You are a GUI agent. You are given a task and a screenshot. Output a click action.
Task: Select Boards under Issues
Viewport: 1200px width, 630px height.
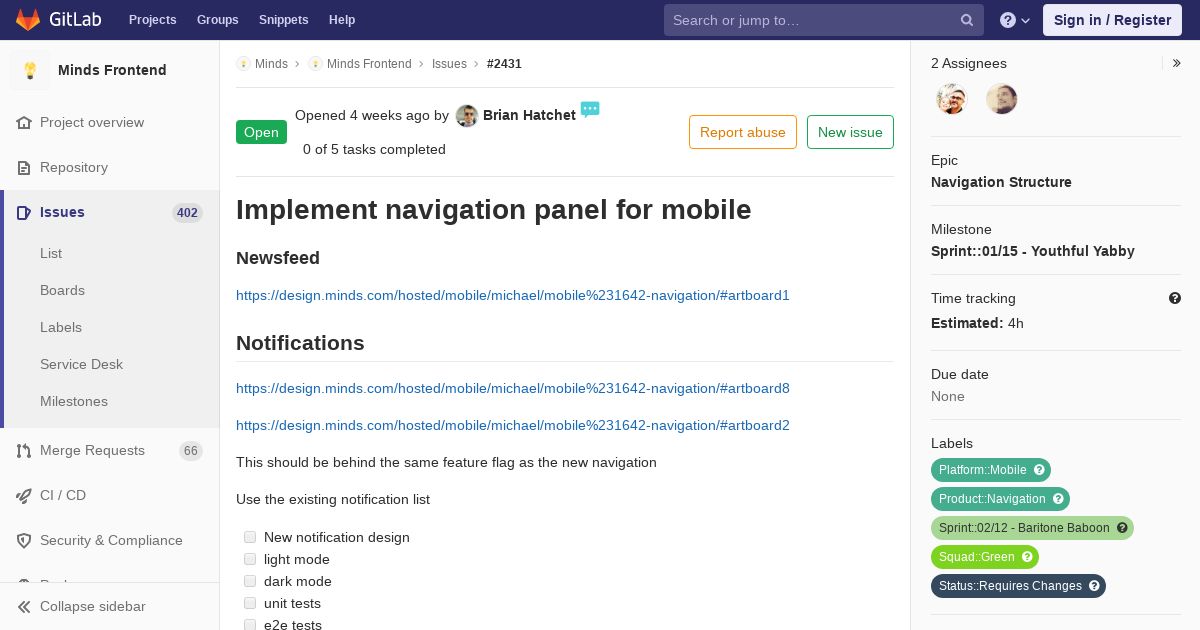[x=62, y=290]
